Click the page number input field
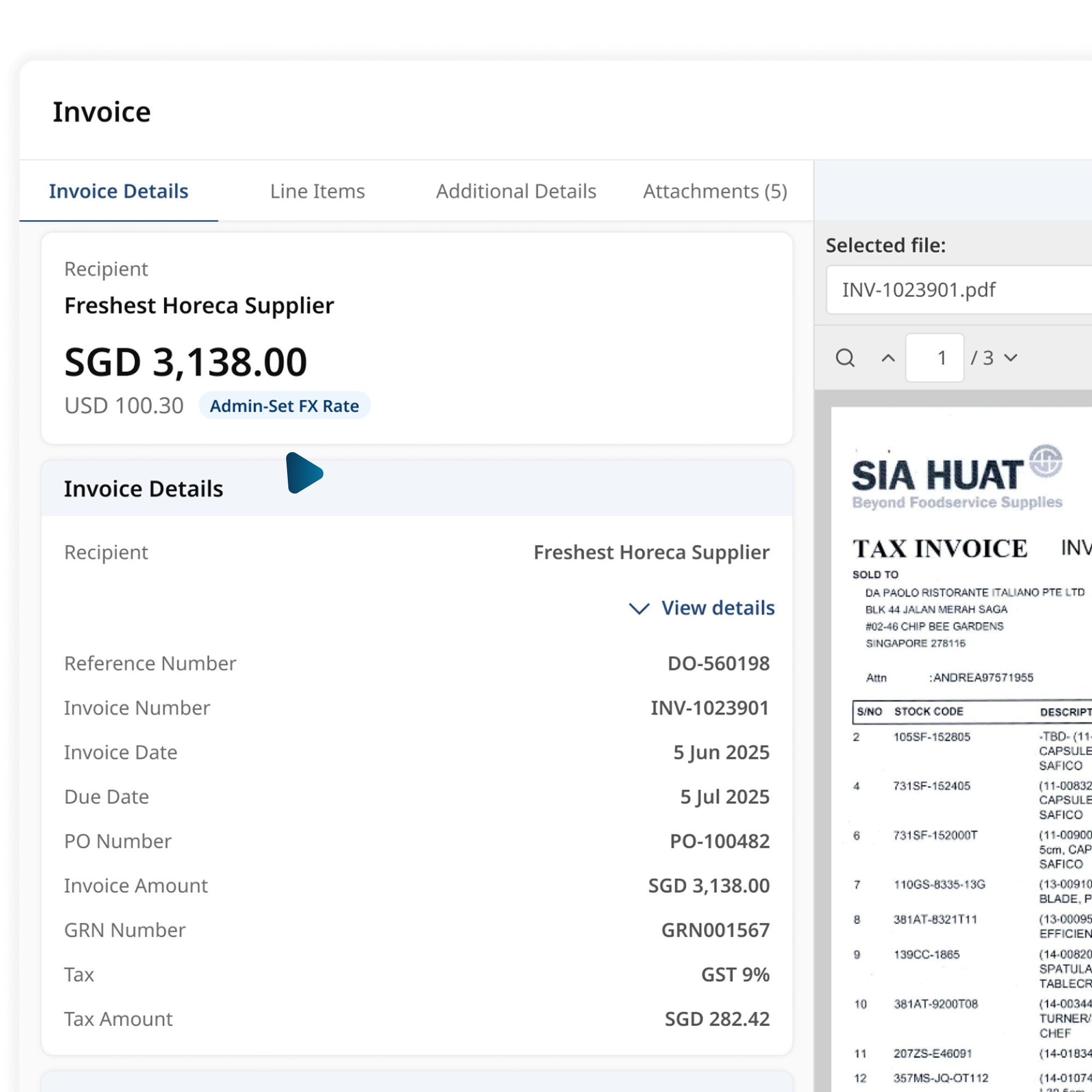 click(934, 358)
